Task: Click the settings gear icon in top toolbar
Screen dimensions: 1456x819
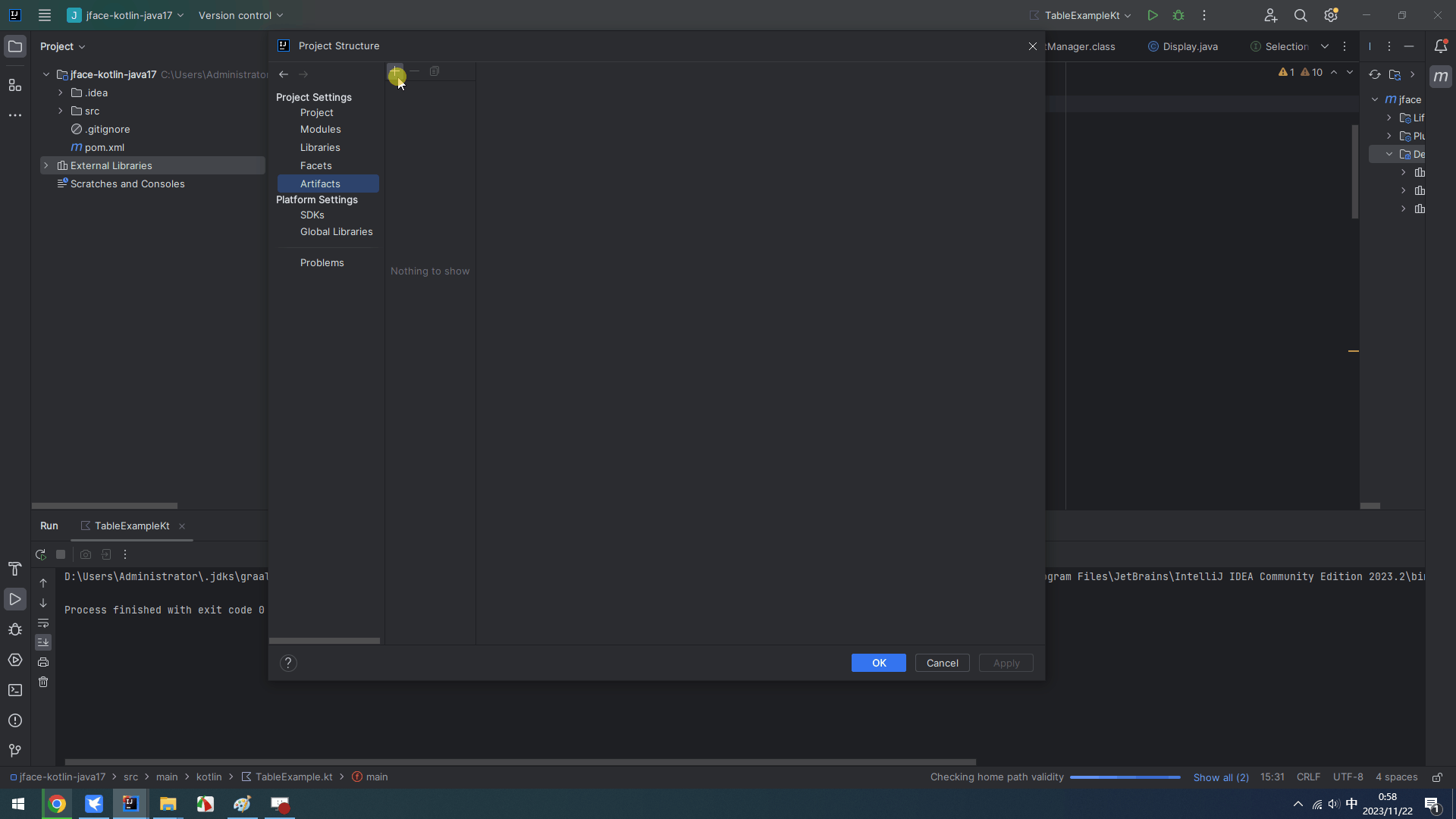Action: point(1330,15)
